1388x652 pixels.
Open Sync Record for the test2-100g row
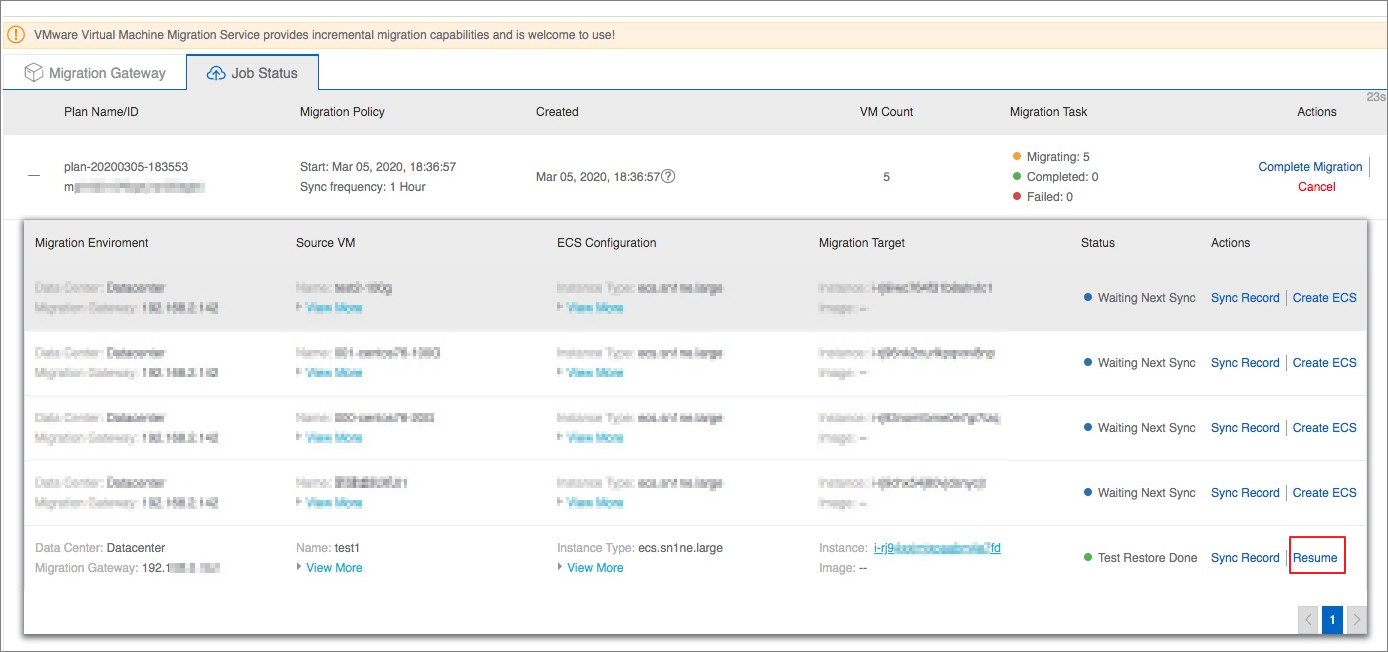pos(1245,298)
